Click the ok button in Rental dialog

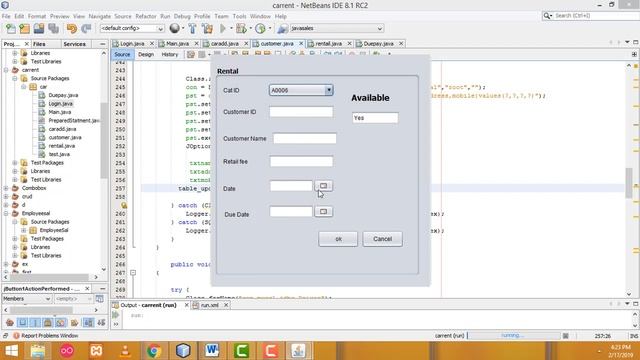338,239
